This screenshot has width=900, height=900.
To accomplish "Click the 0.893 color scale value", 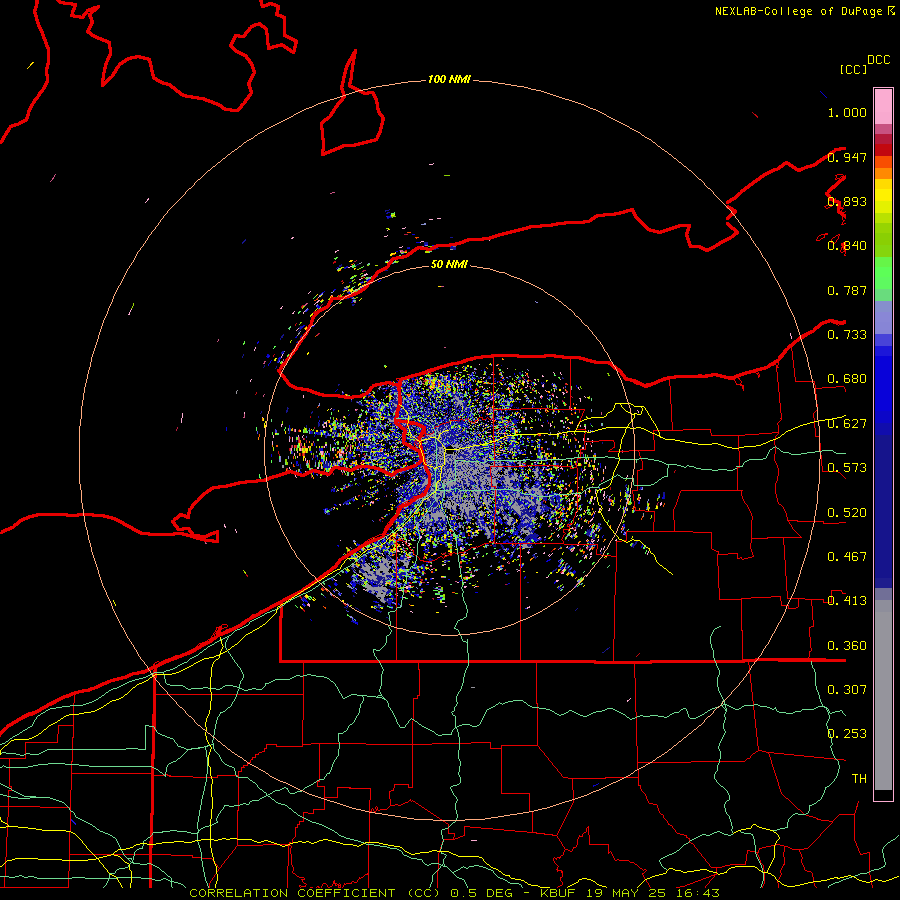I will coord(847,201).
